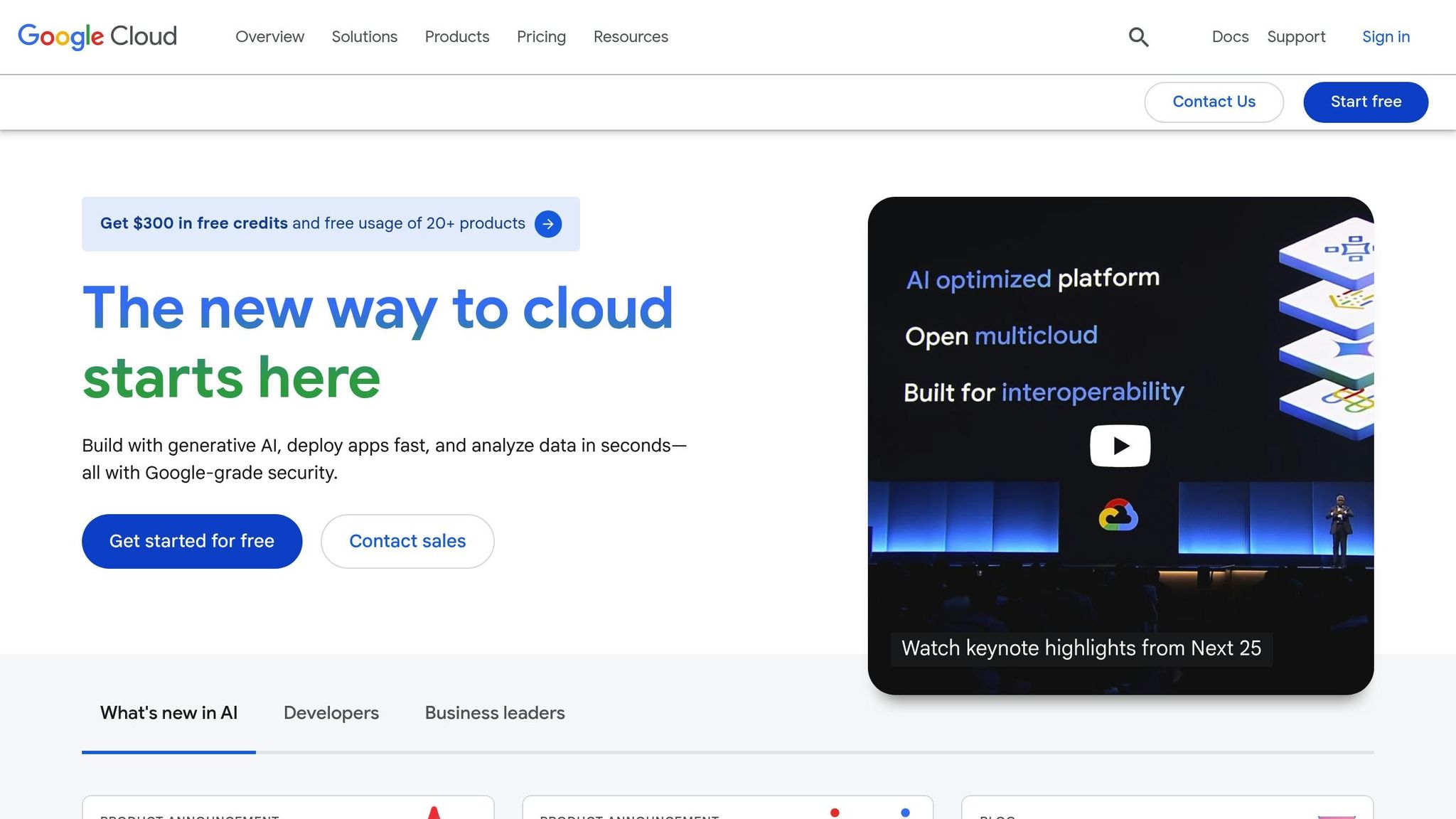Open the Solutions menu
The height and width of the screenshot is (819, 1456).
click(x=364, y=37)
